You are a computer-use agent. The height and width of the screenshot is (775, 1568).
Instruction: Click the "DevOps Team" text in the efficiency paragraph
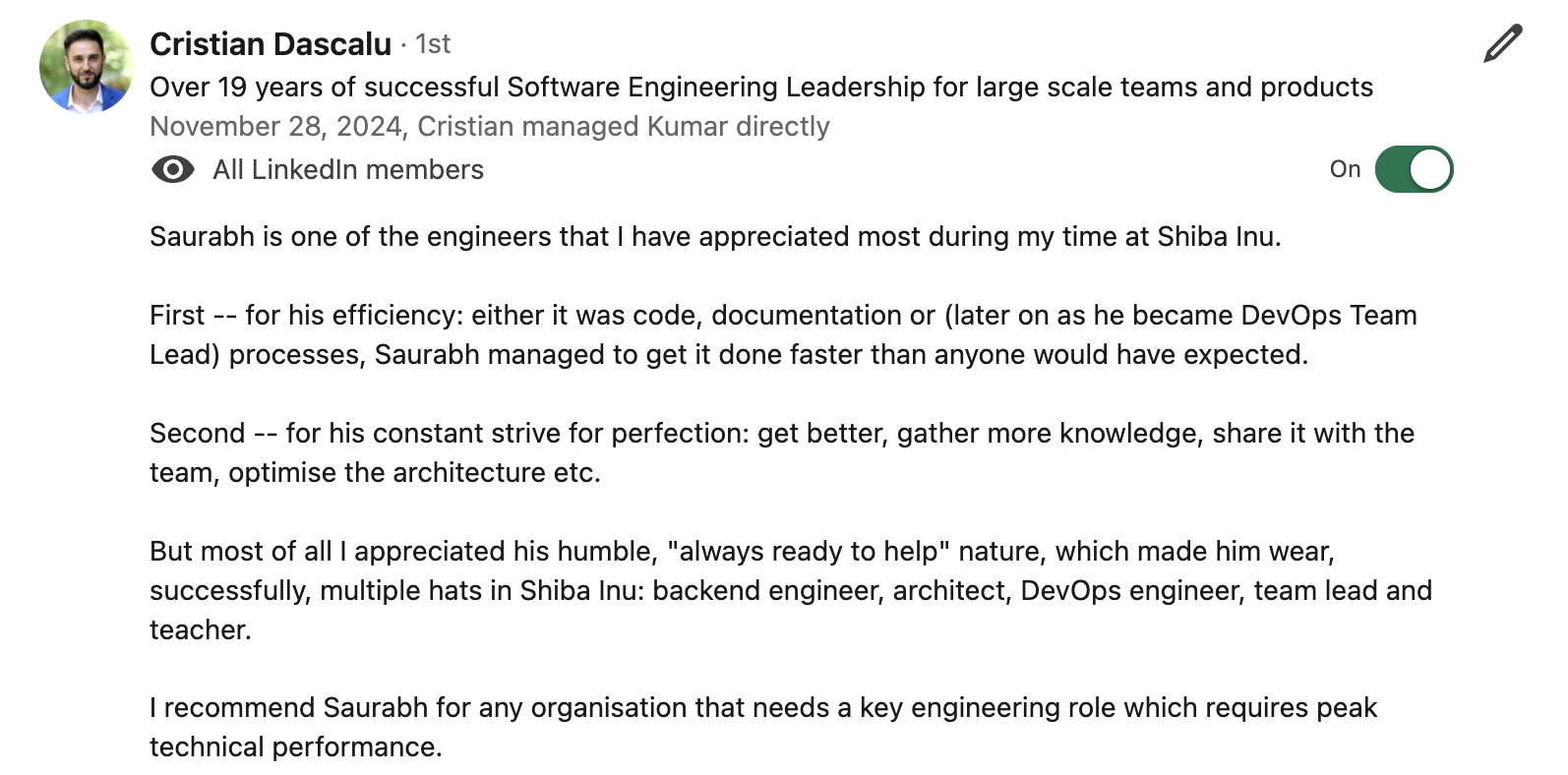(x=1329, y=316)
